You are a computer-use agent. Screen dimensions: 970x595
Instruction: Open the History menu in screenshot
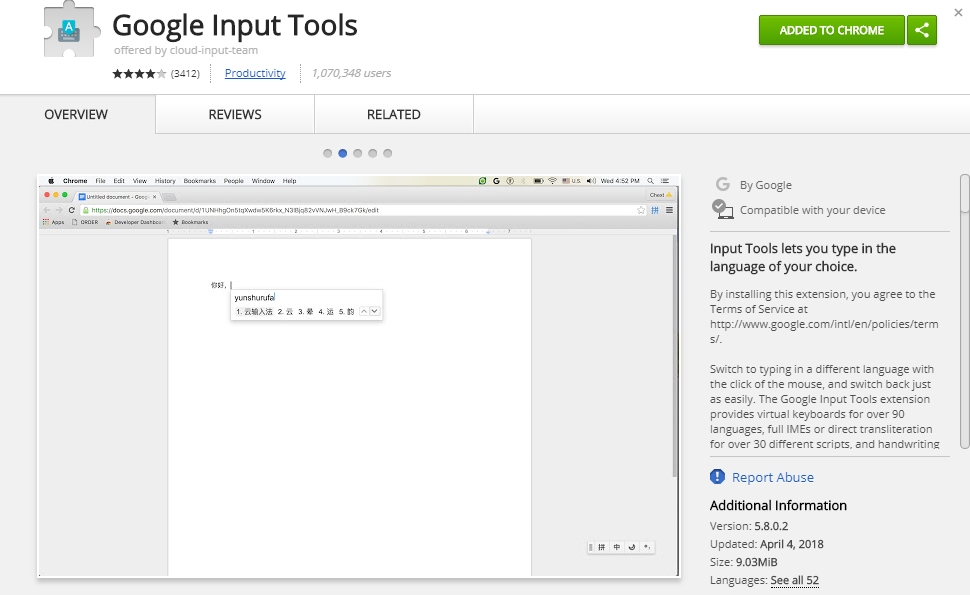click(165, 181)
